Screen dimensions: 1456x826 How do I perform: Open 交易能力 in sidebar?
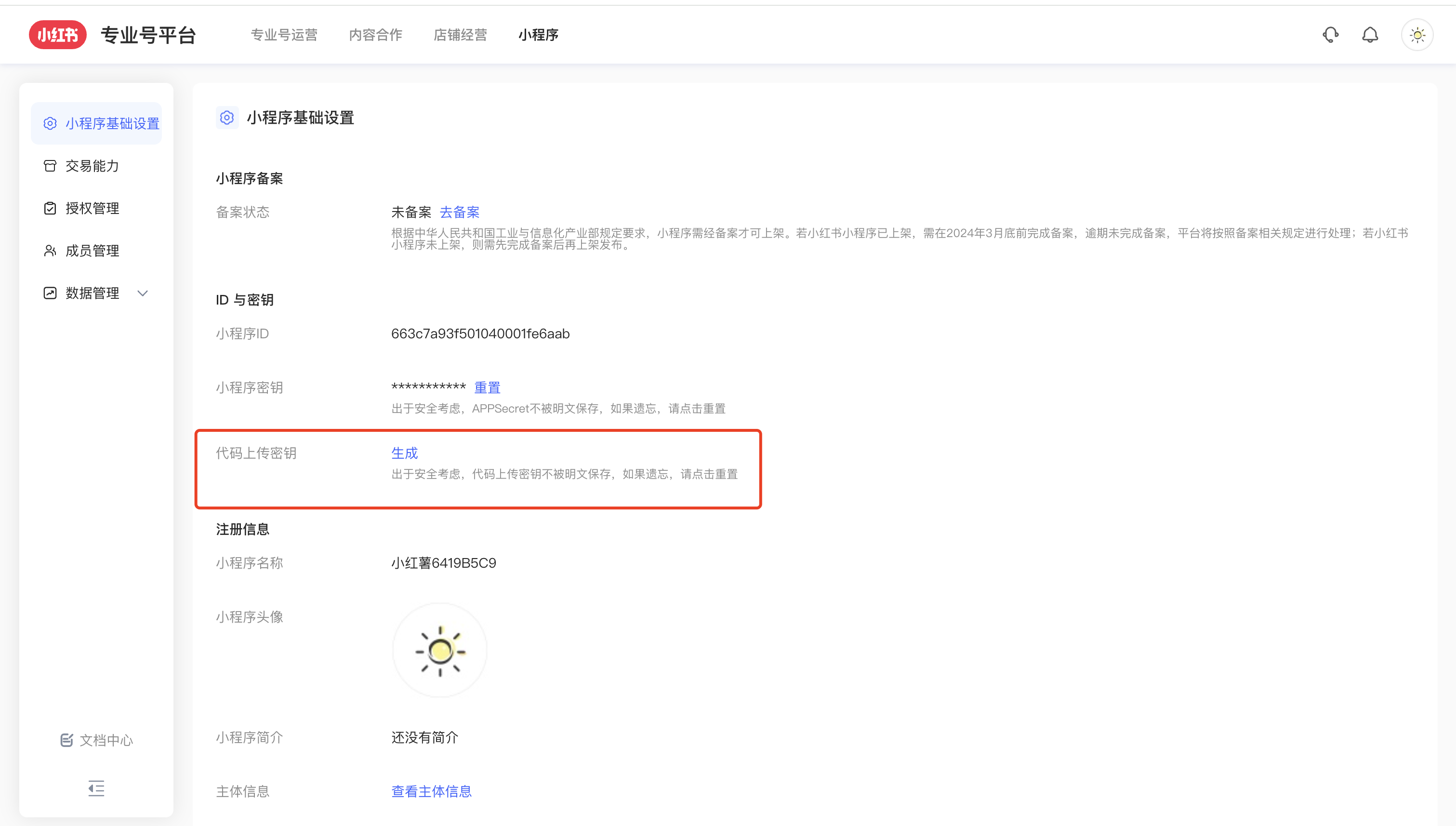[96, 166]
